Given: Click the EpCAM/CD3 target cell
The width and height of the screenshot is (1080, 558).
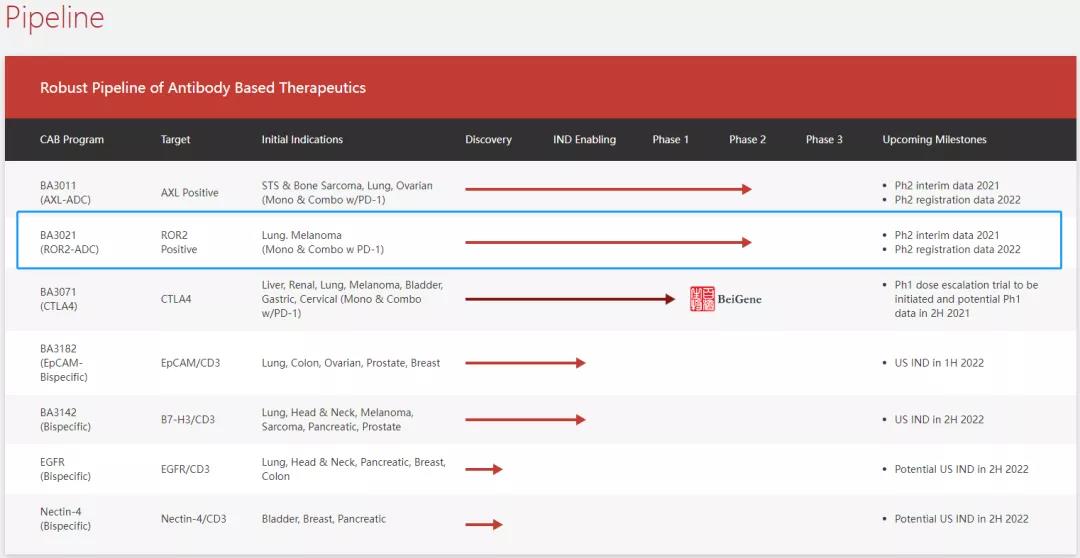Looking at the screenshot, I should click(x=191, y=363).
